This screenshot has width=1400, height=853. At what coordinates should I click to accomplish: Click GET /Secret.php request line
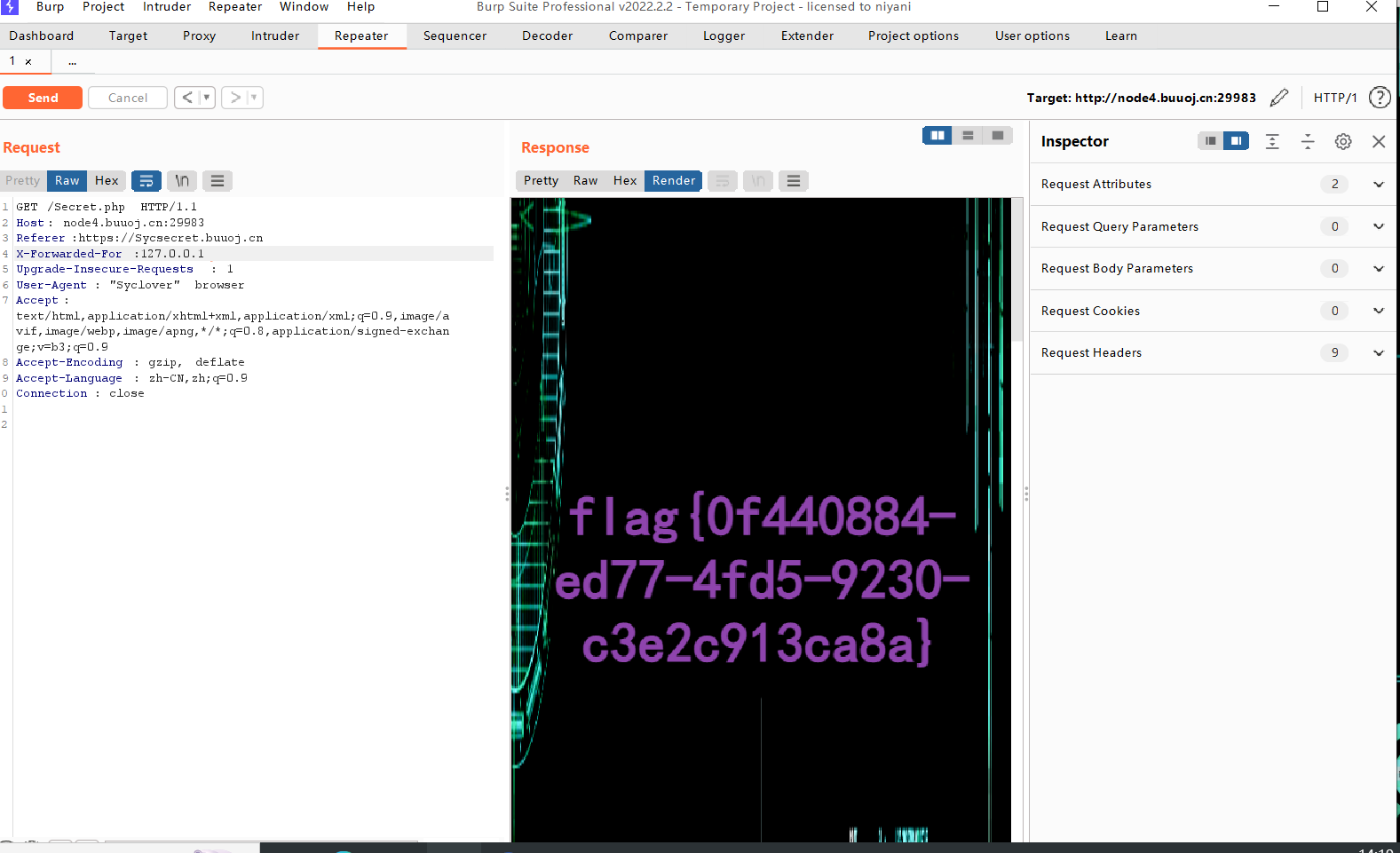click(107, 207)
